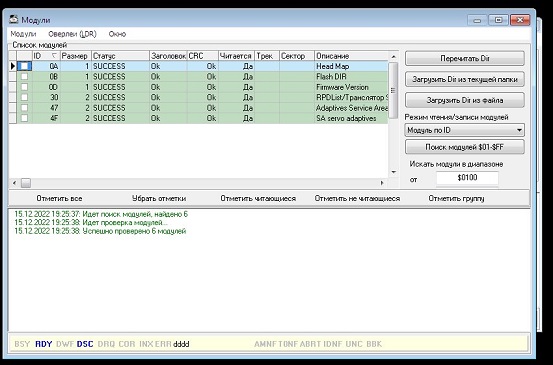Click the Сектор column header
The image size is (553, 365).
tap(297, 56)
